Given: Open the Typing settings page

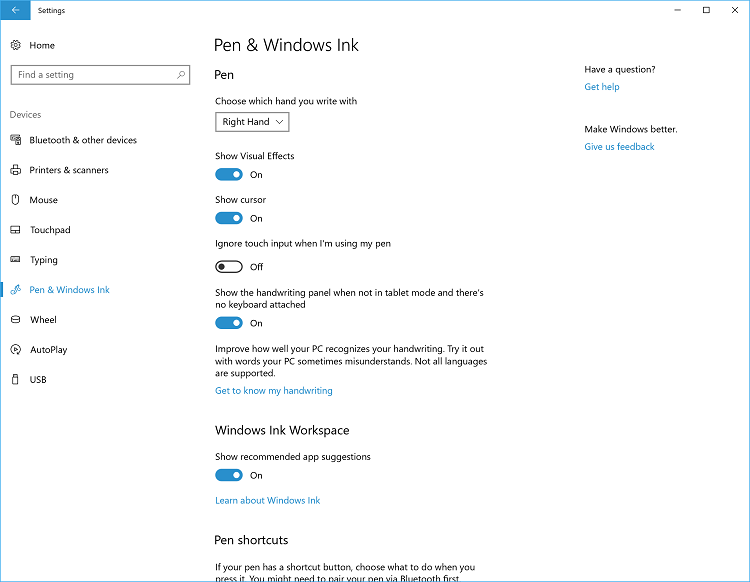Looking at the screenshot, I should click(x=44, y=260).
